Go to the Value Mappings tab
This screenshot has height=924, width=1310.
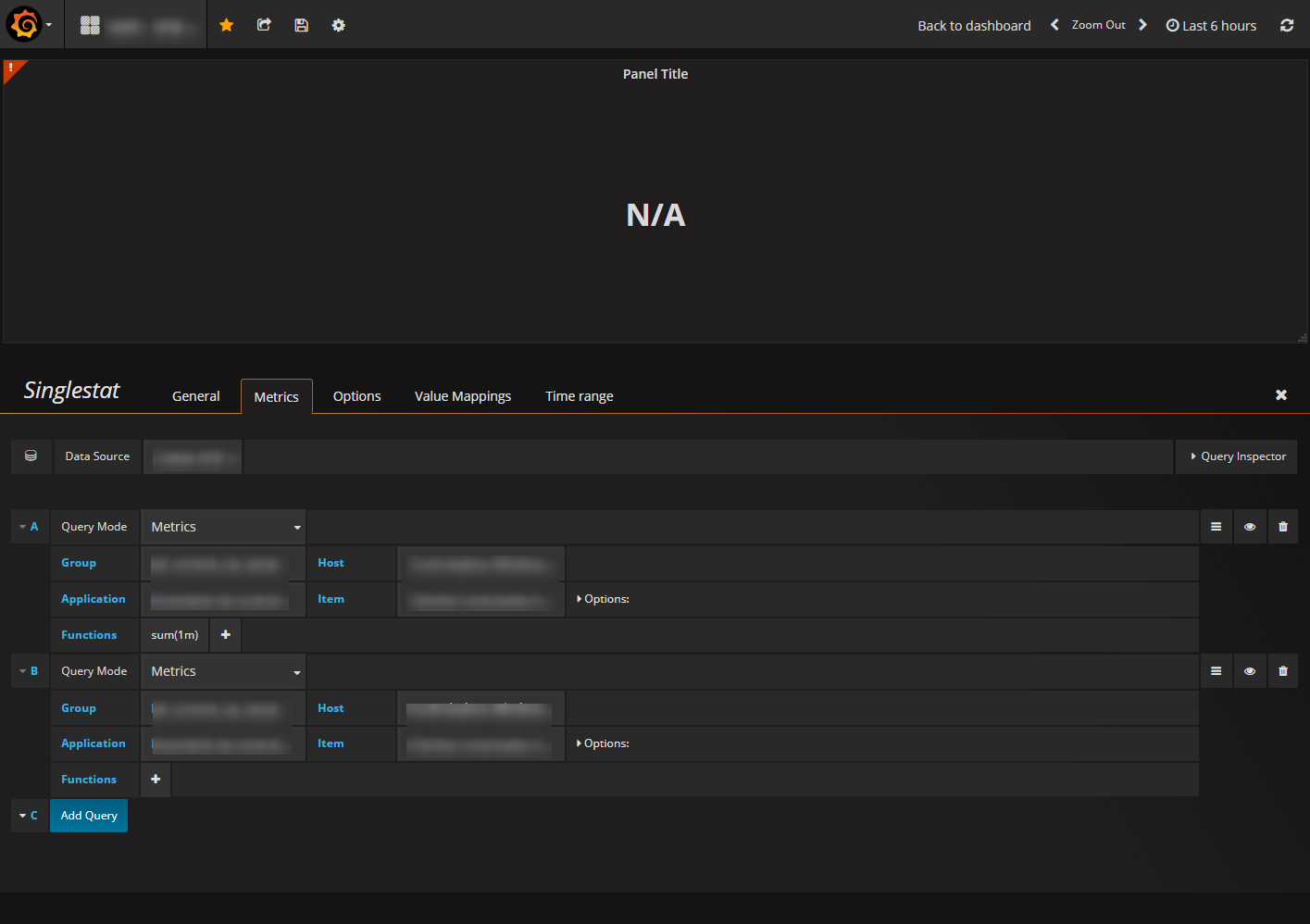[x=463, y=396]
